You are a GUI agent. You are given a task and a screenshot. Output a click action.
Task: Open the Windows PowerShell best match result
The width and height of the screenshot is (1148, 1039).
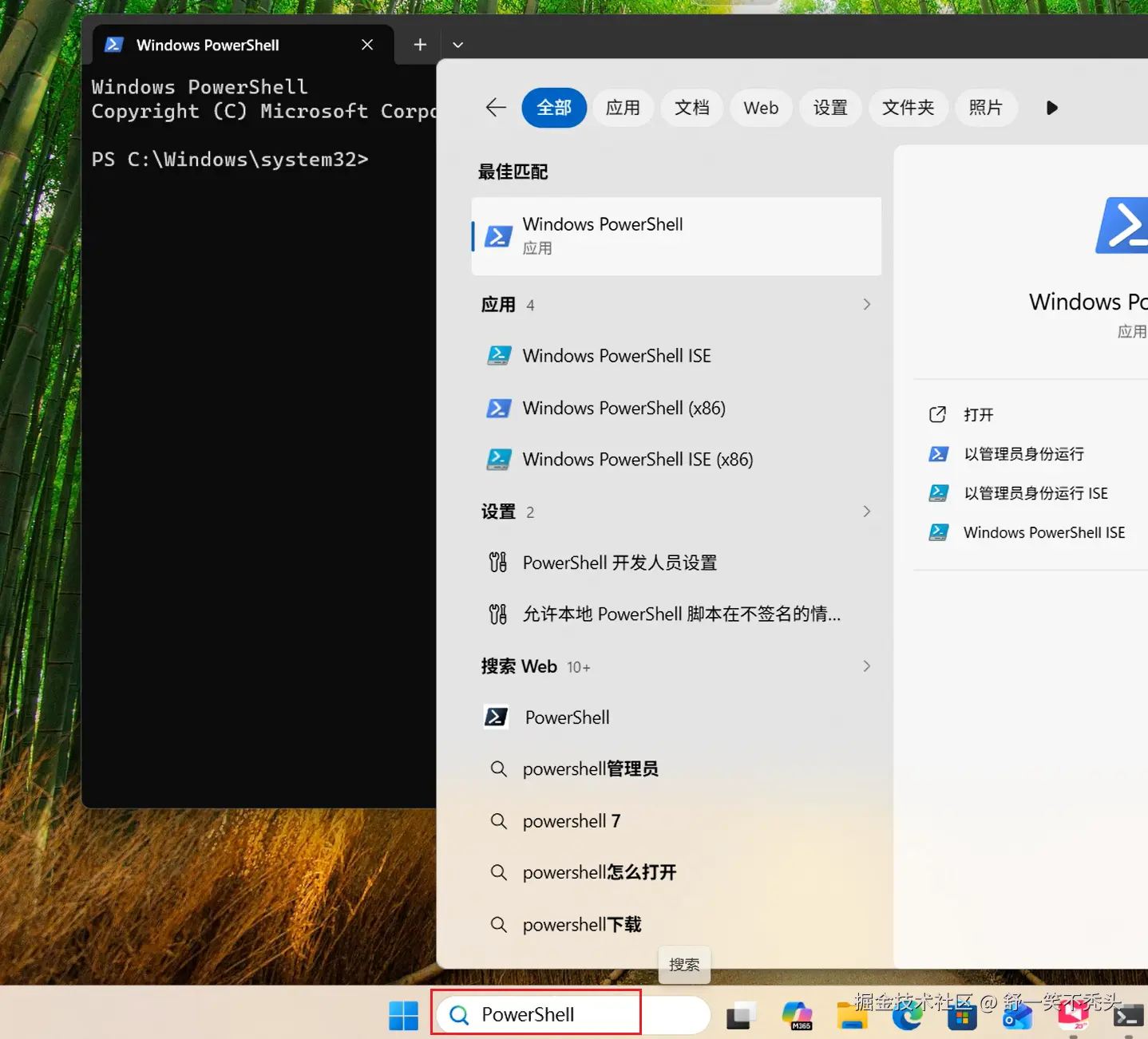[x=676, y=236]
